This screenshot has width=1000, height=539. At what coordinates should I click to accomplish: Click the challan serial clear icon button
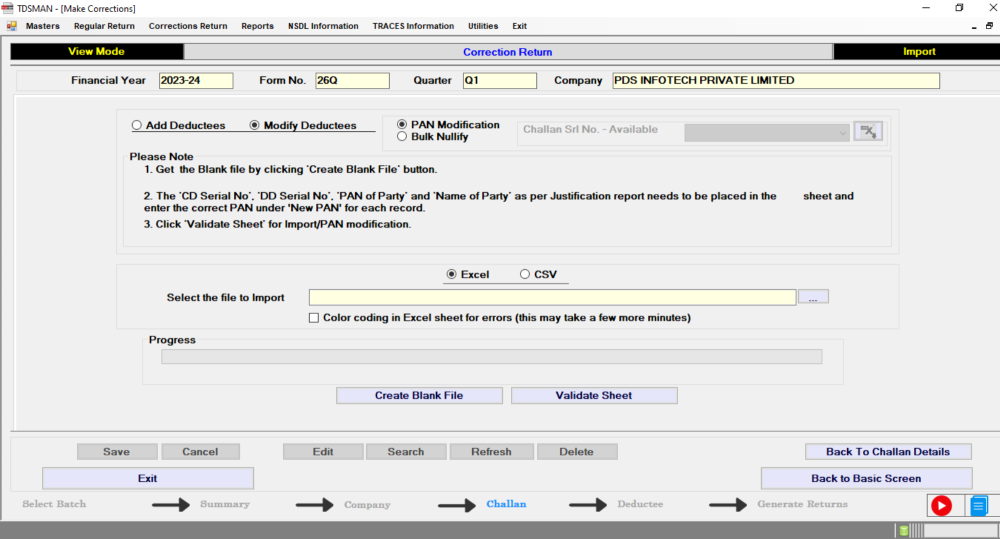pos(868,131)
